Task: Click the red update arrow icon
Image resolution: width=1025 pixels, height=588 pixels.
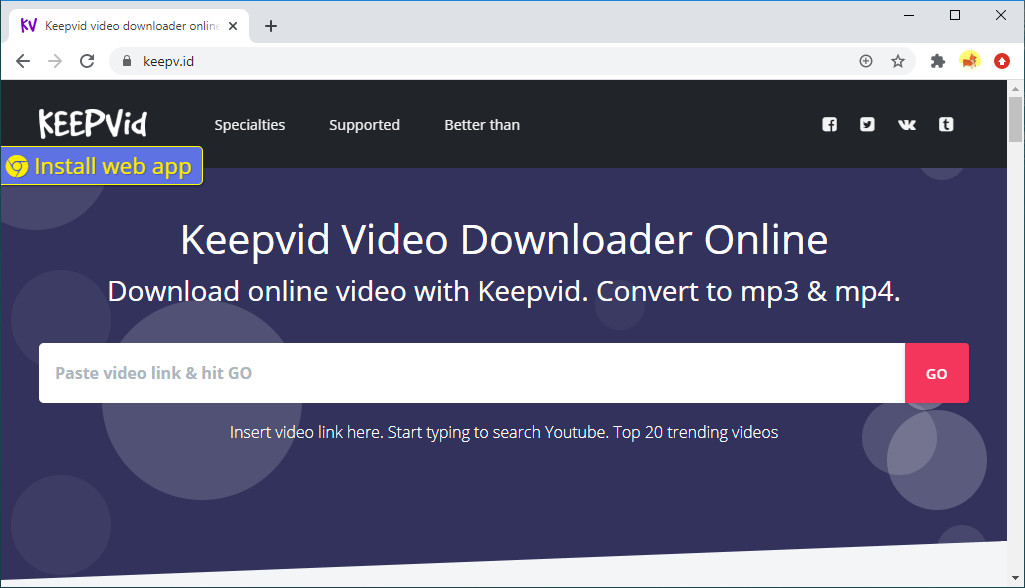Action: (x=1002, y=61)
